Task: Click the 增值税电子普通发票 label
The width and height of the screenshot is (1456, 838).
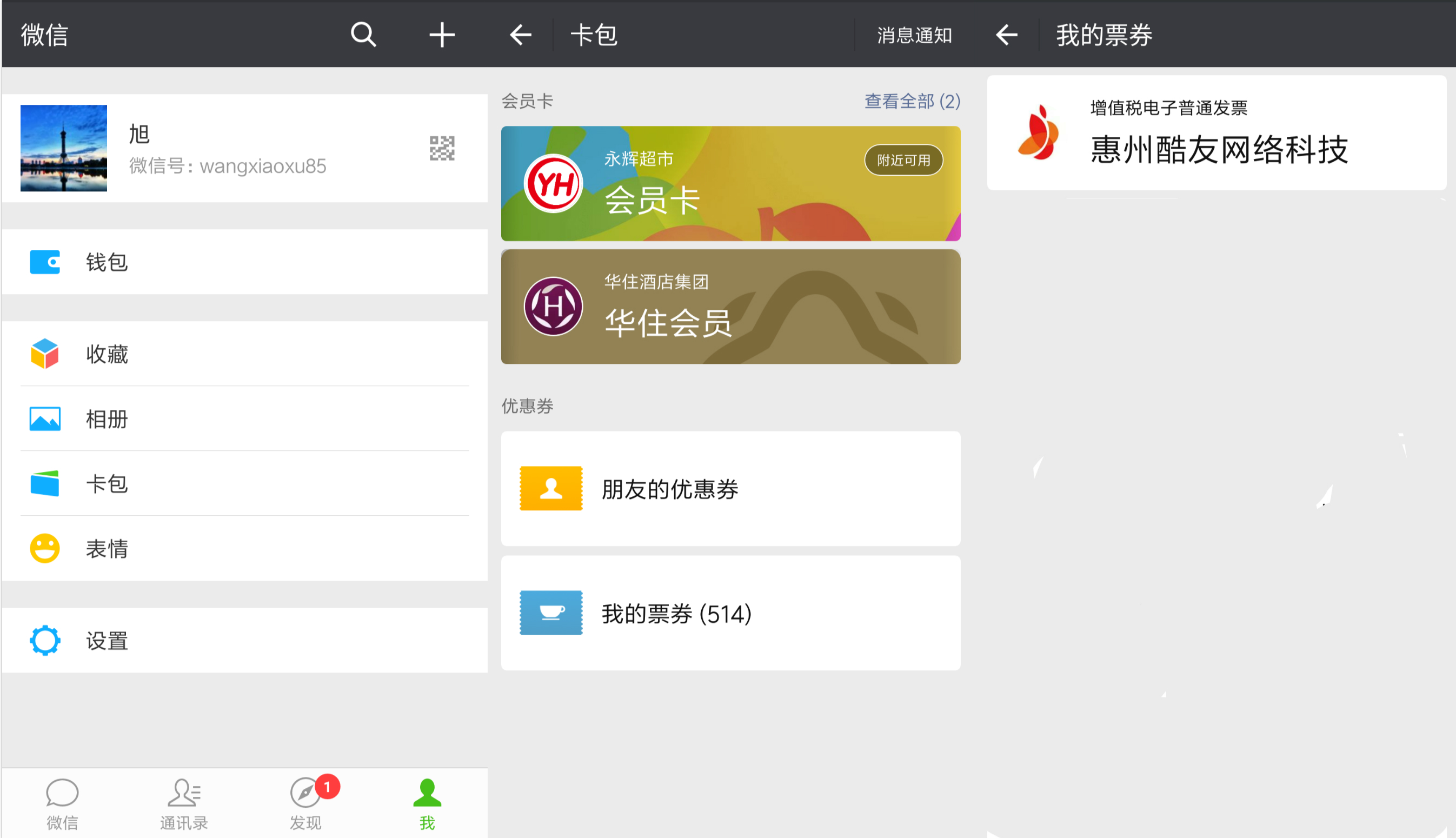Action: tap(1169, 108)
